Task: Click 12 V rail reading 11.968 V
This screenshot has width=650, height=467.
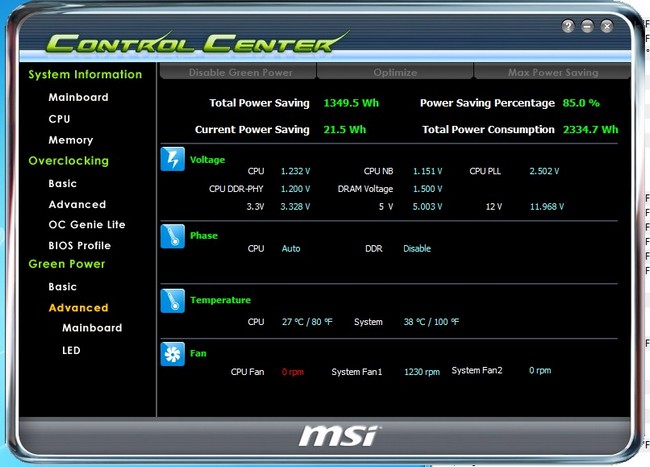Action: tap(547, 207)
